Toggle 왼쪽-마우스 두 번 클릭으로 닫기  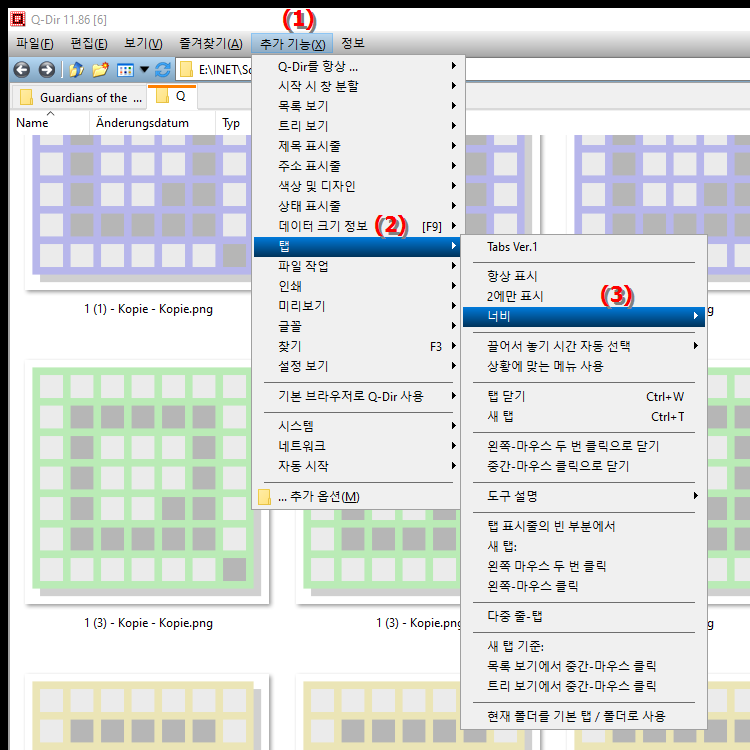click(x=584, y=446)
